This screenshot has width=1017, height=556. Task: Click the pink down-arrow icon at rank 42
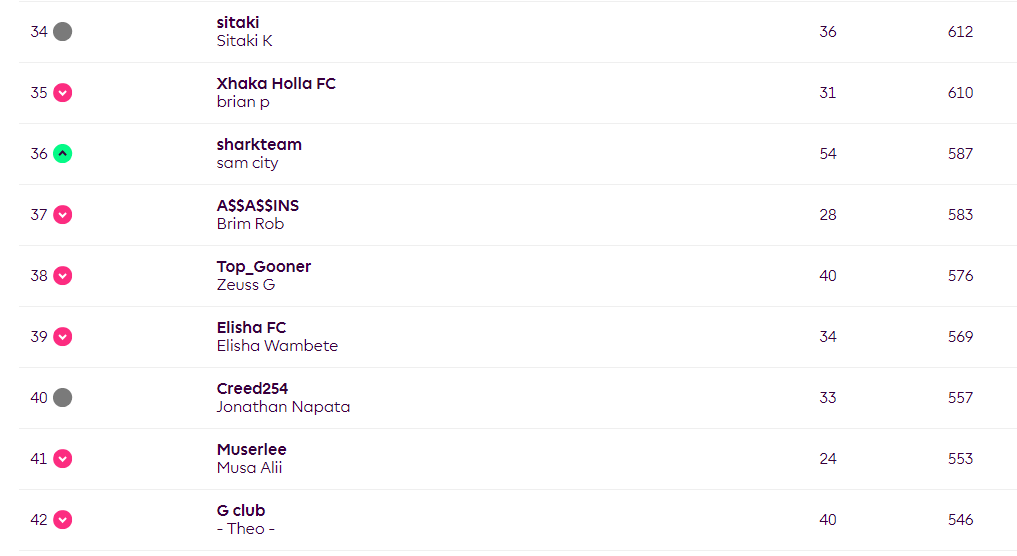pos(62,519)
